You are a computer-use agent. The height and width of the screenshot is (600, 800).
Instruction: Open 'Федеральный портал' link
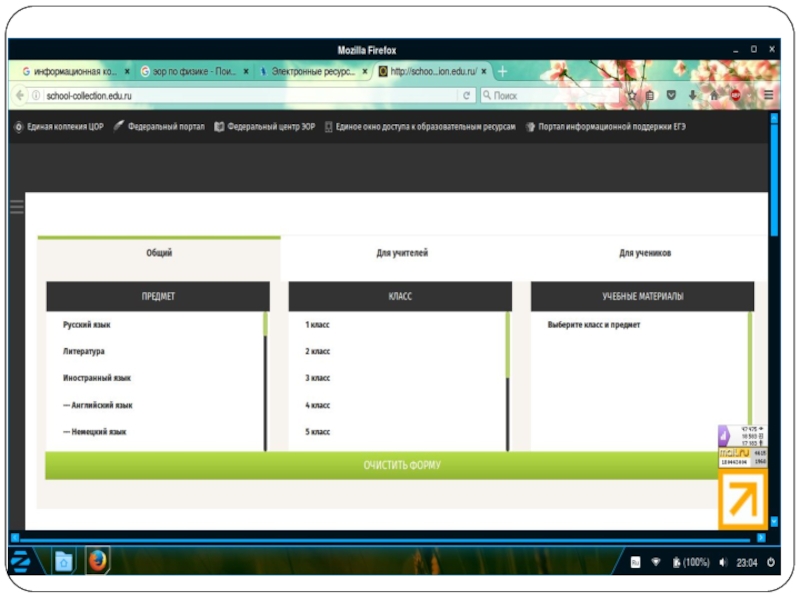point(159,127)
